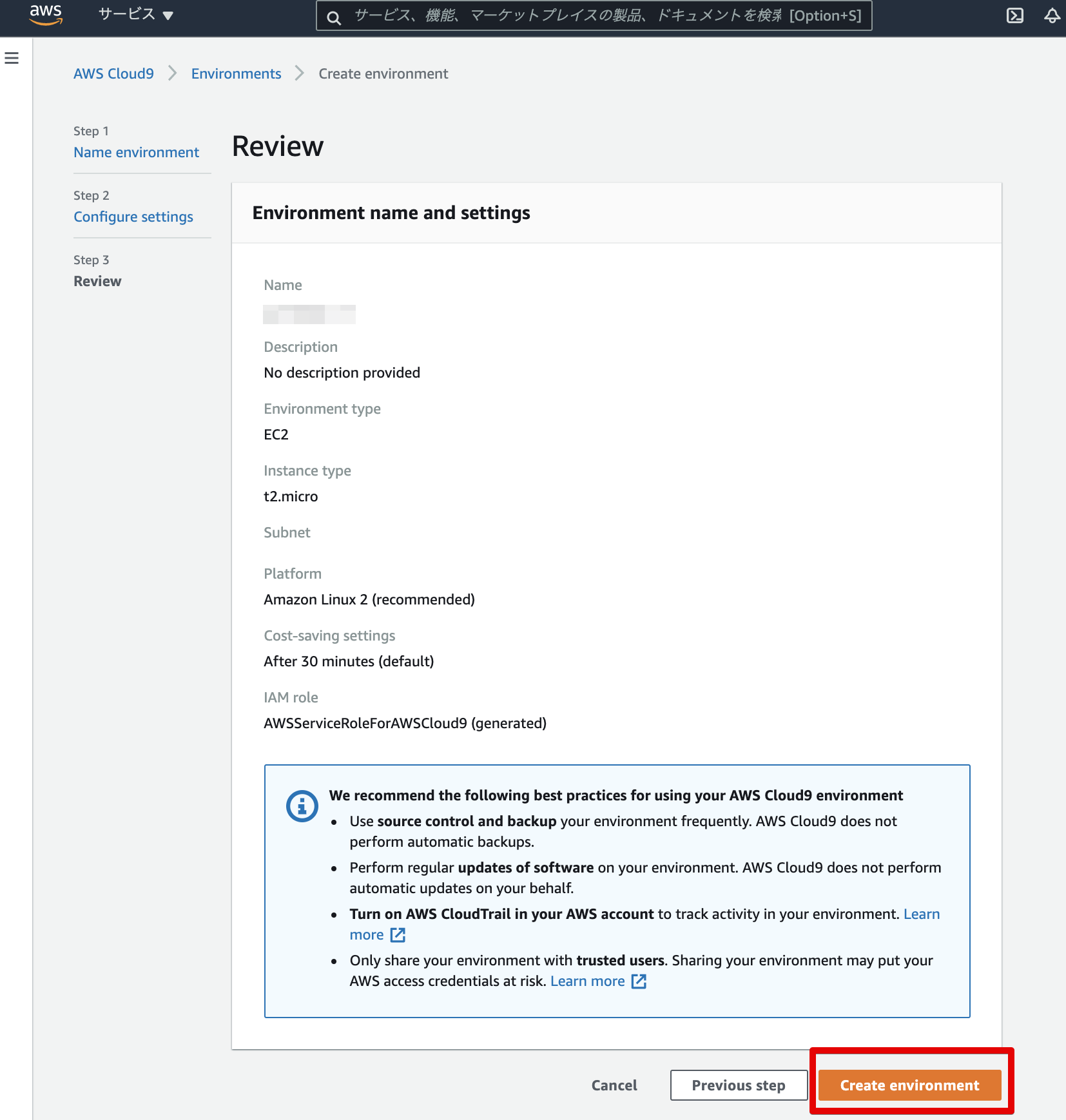The width and height of the screenshot is (1066, 1120).
Task: Click the 't2.micro' instance type value
Action: click(x=291, y=496)
